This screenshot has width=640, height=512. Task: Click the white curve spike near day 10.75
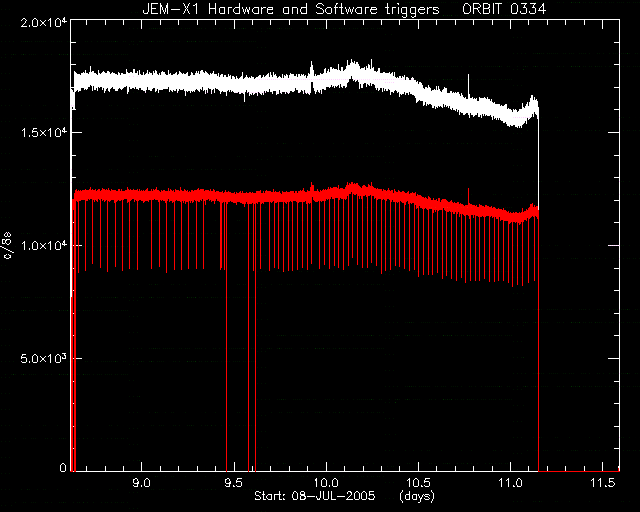pos(468,84)
